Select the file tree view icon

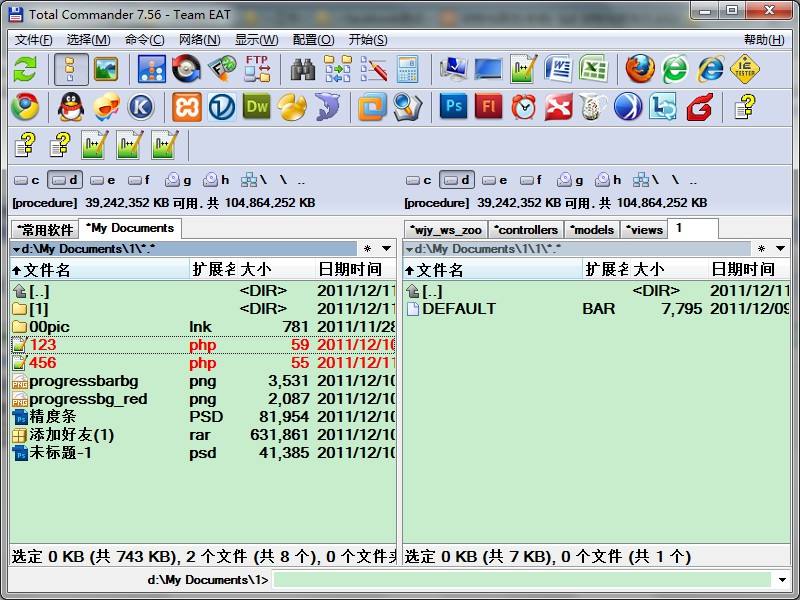pyautogui.click(x=71, y=69)
